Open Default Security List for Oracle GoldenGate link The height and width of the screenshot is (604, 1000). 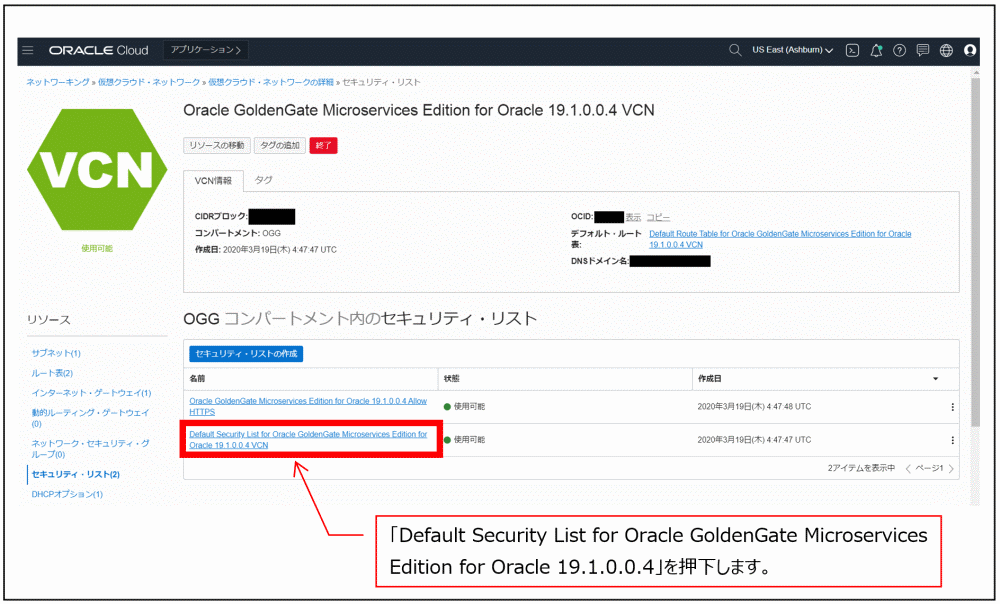click(x=307, y=440)
